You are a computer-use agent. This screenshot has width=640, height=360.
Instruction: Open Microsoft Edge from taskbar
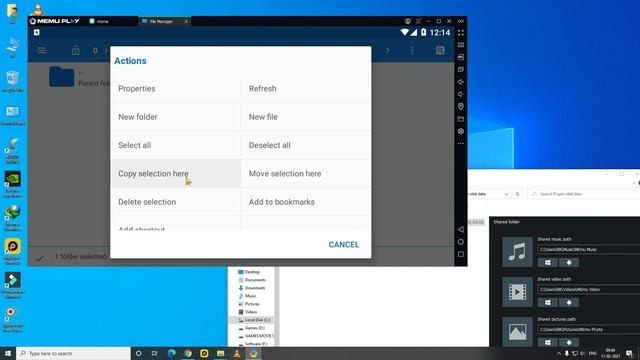click(x=171, y=353)
